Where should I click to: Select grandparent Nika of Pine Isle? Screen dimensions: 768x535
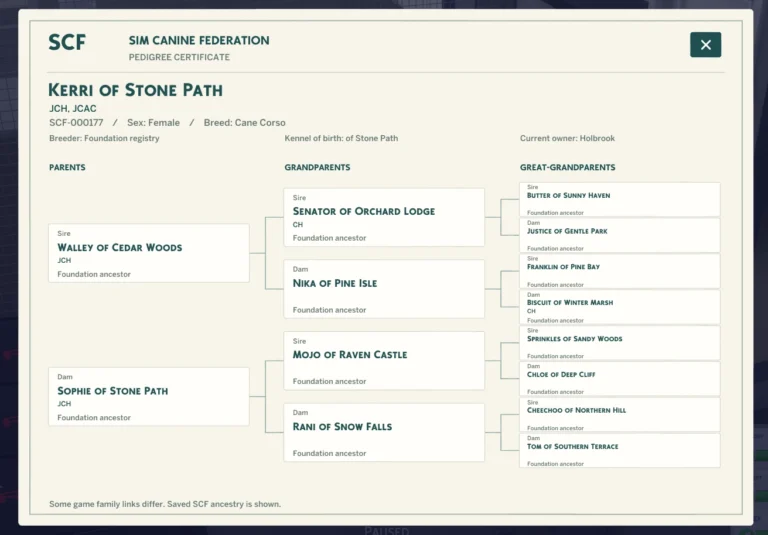pos(384,289)
